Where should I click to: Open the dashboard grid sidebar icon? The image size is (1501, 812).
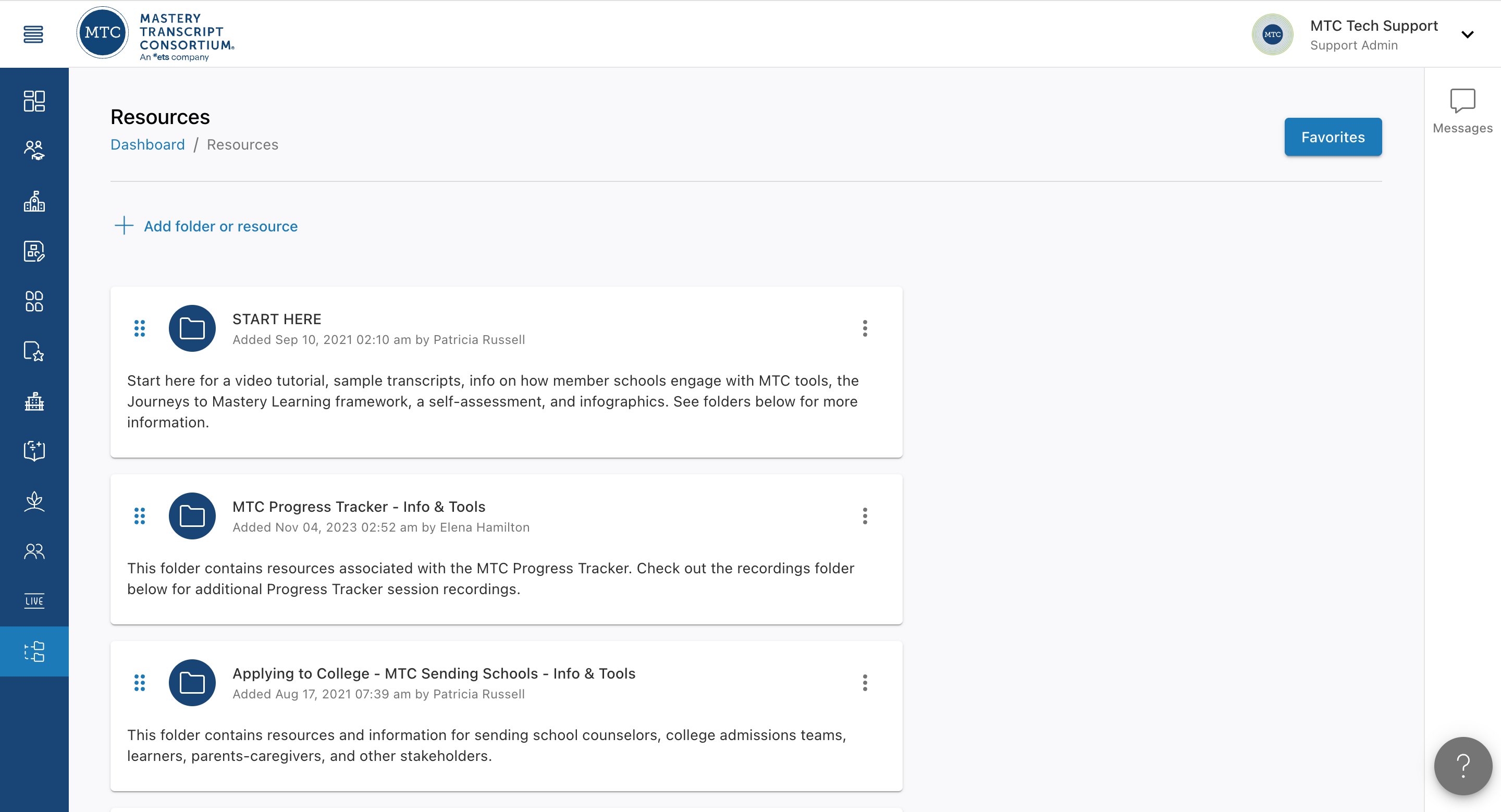click(34, 101)
